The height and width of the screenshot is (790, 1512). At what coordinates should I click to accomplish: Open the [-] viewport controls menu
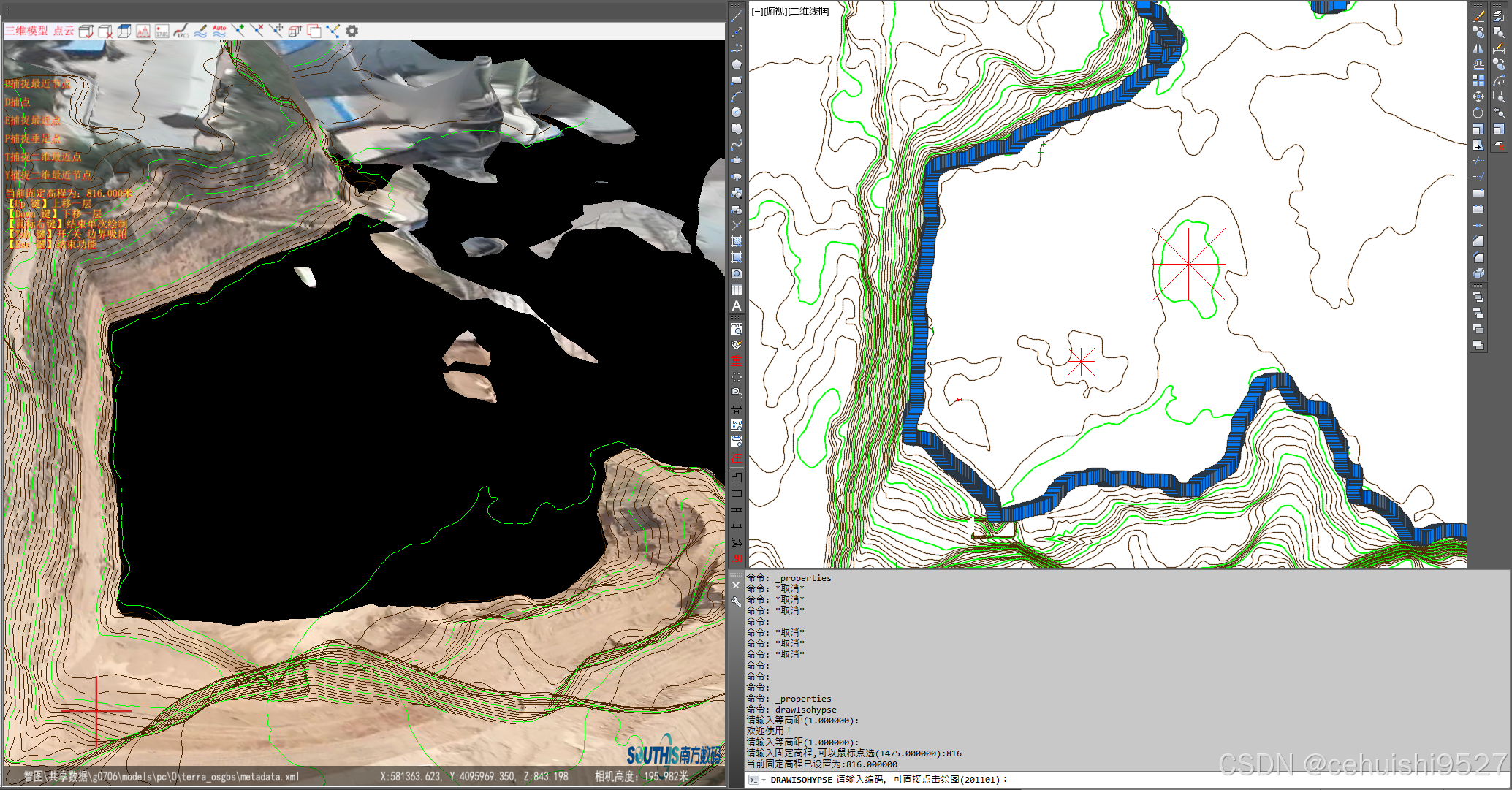click(758, 11)
